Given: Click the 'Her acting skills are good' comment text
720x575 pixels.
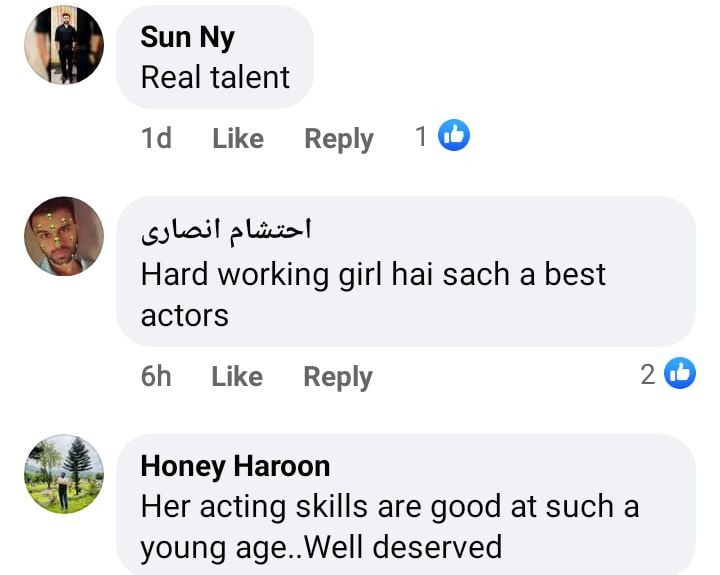Looking at the screenshot, I should click(x=389, y=507).
